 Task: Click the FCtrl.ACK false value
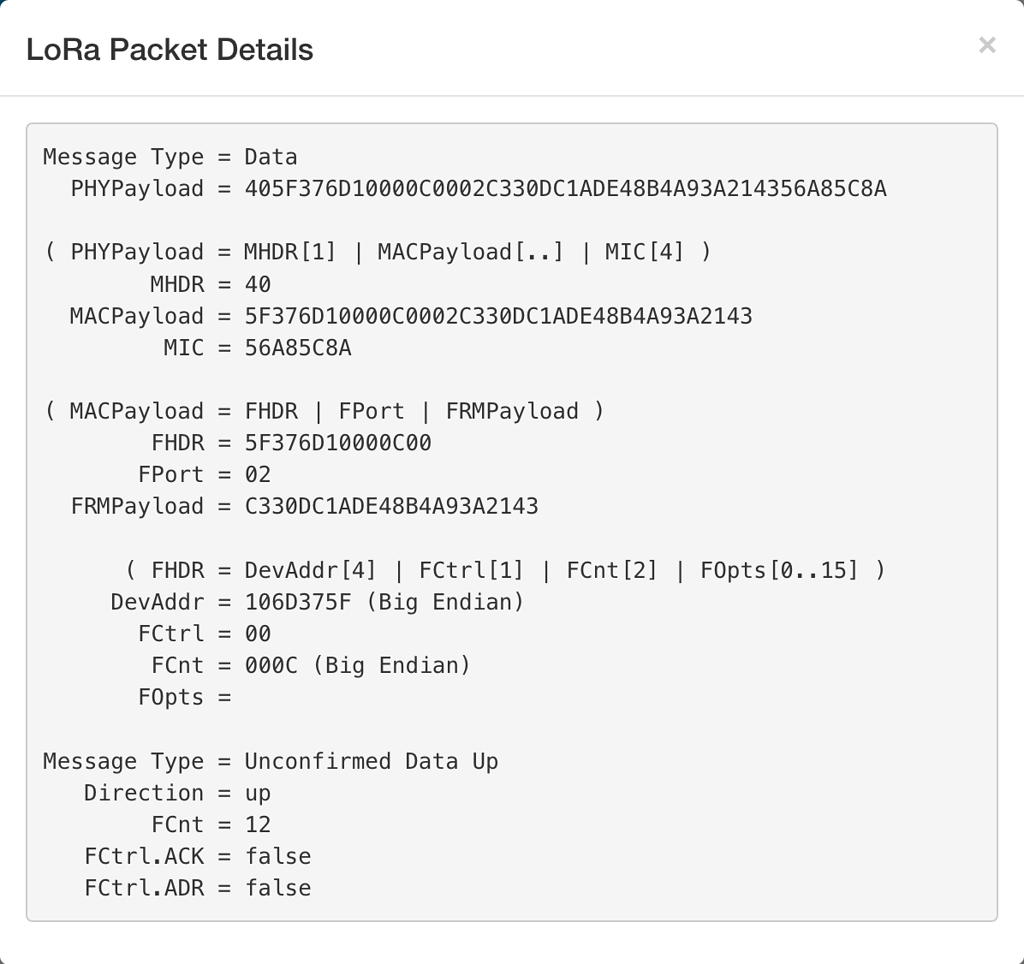pos(278,856)
